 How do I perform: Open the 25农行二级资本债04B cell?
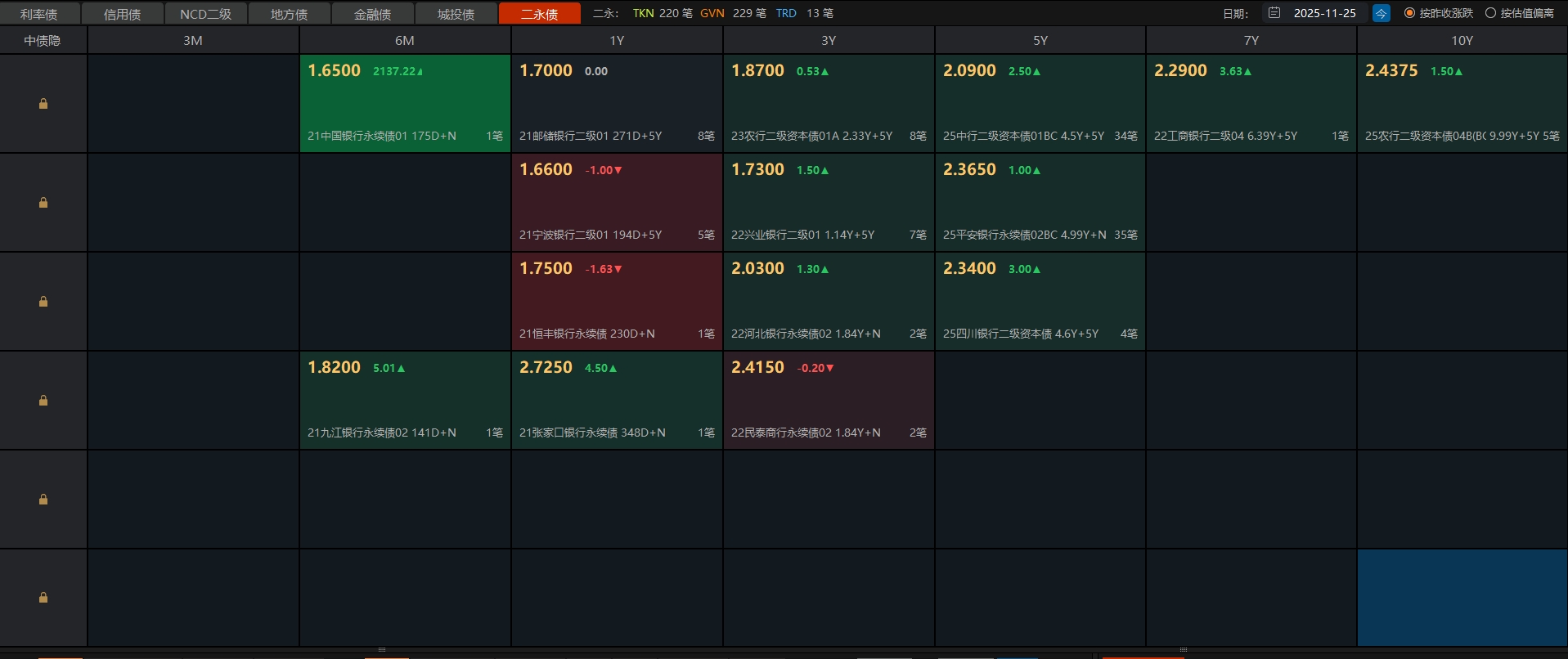click(1462, 104)
